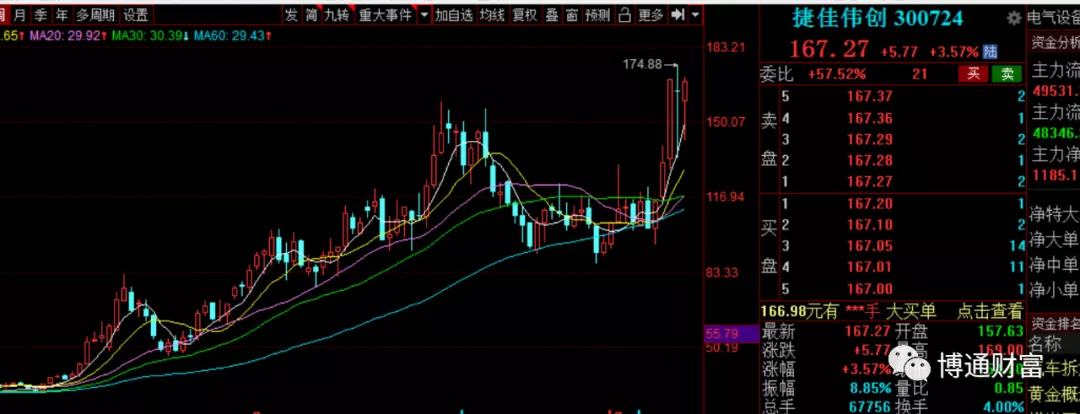1080x414 pixels.
Task: Add stock via 加自选 button
Action: click(x=455, y=14)
